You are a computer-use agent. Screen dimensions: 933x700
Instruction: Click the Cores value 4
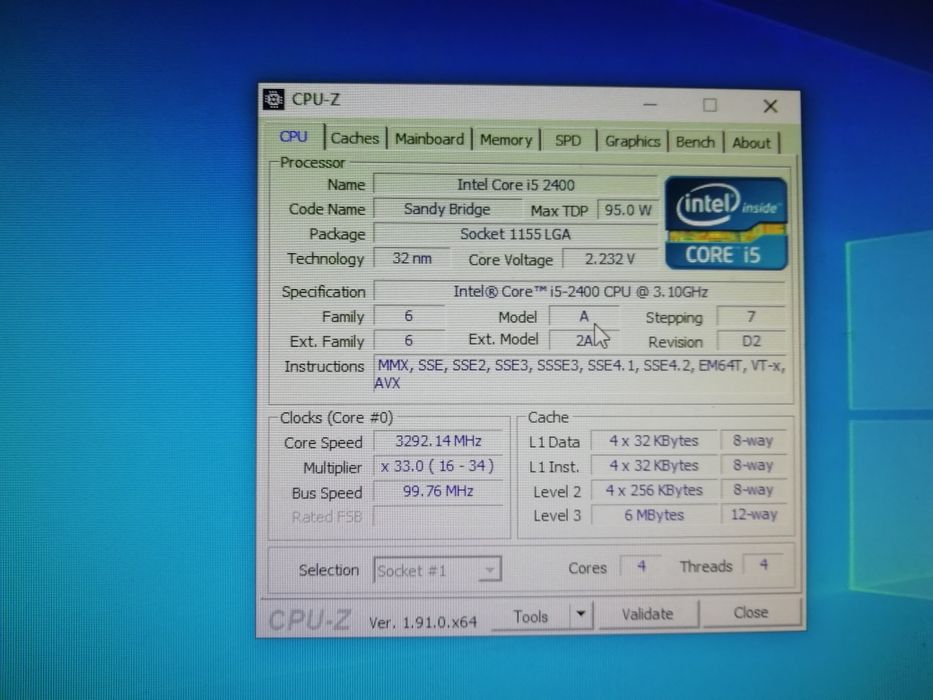click(x=641, y=565)
